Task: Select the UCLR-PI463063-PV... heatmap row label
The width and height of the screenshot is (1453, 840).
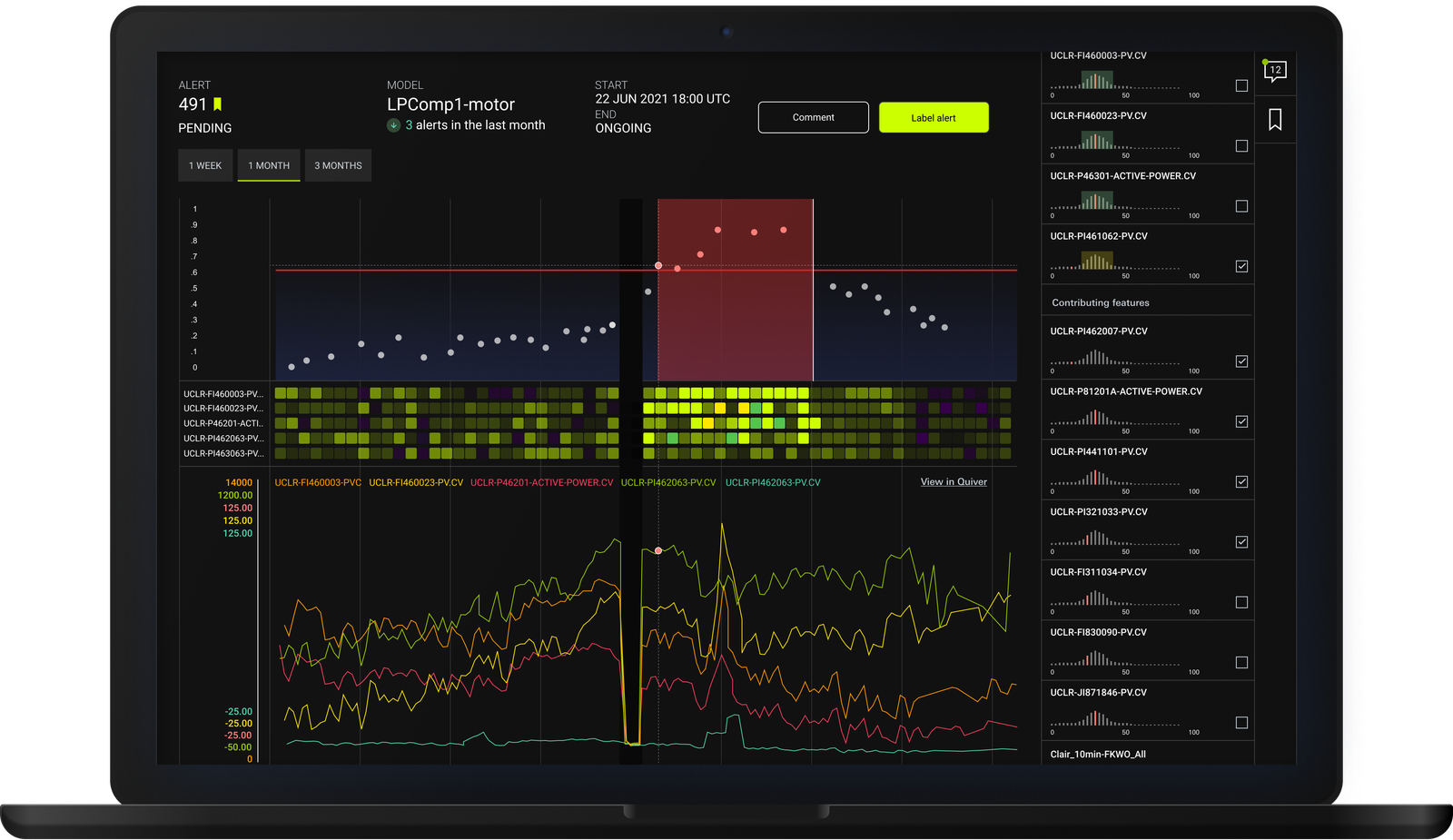Action: click(223, 453)
